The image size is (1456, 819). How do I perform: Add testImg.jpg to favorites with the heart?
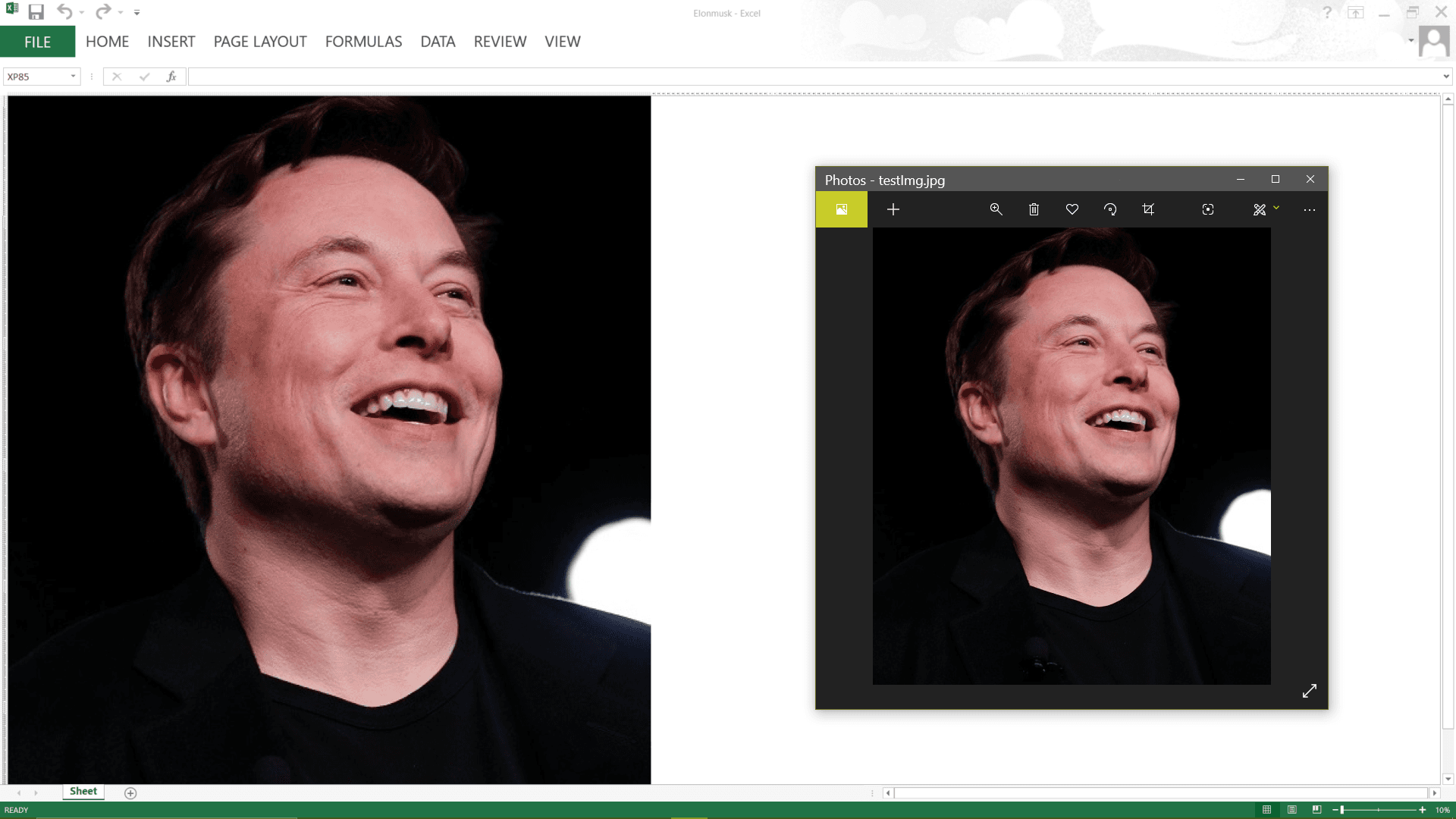pyautogui.click(x=1072, y=210)
